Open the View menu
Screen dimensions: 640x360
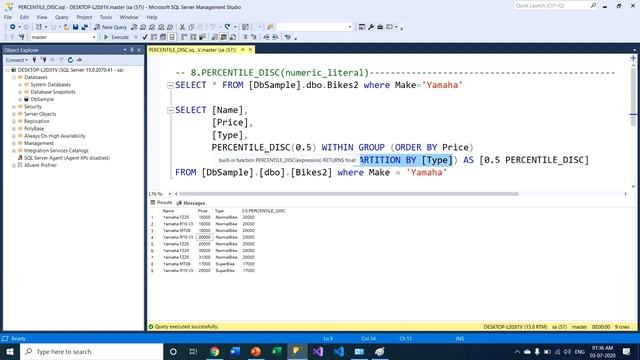tap(42, 17)
